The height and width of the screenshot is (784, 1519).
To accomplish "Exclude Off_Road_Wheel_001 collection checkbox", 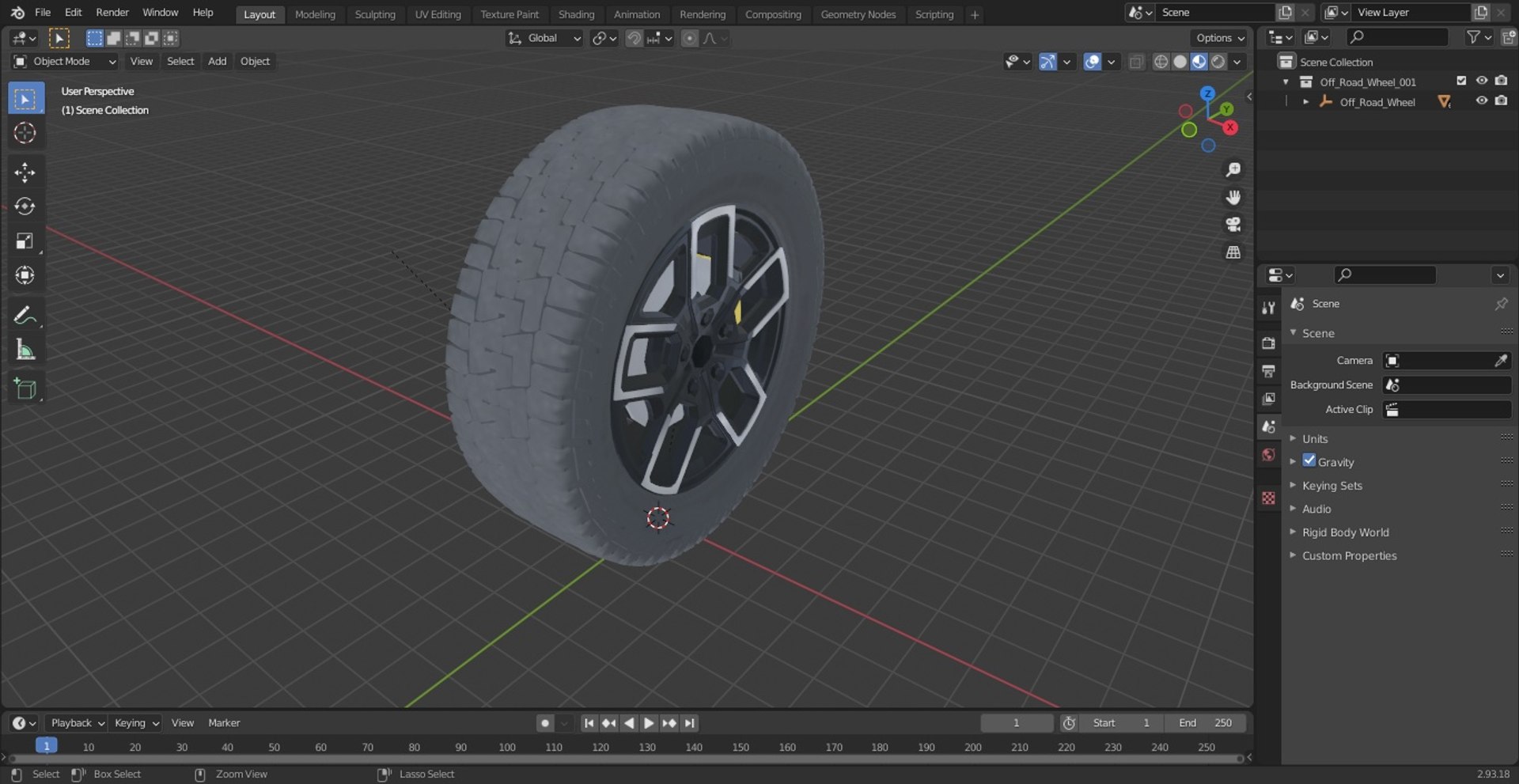I will click(1461, 81).
